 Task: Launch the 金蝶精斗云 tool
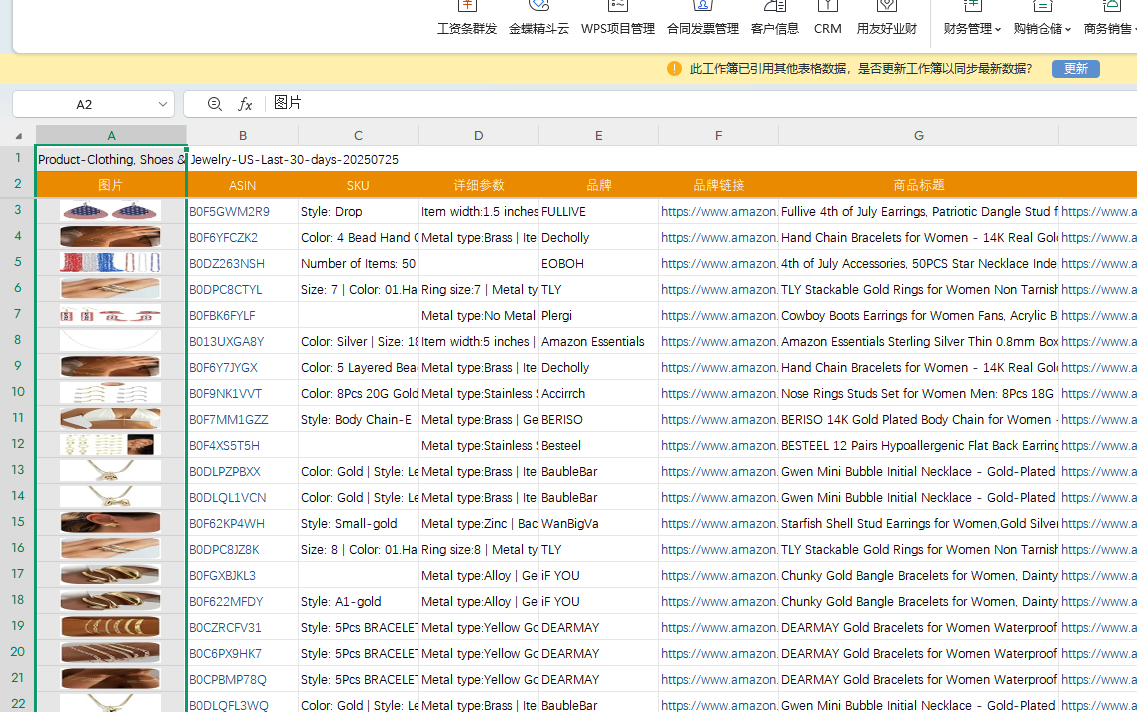point(538,19)
